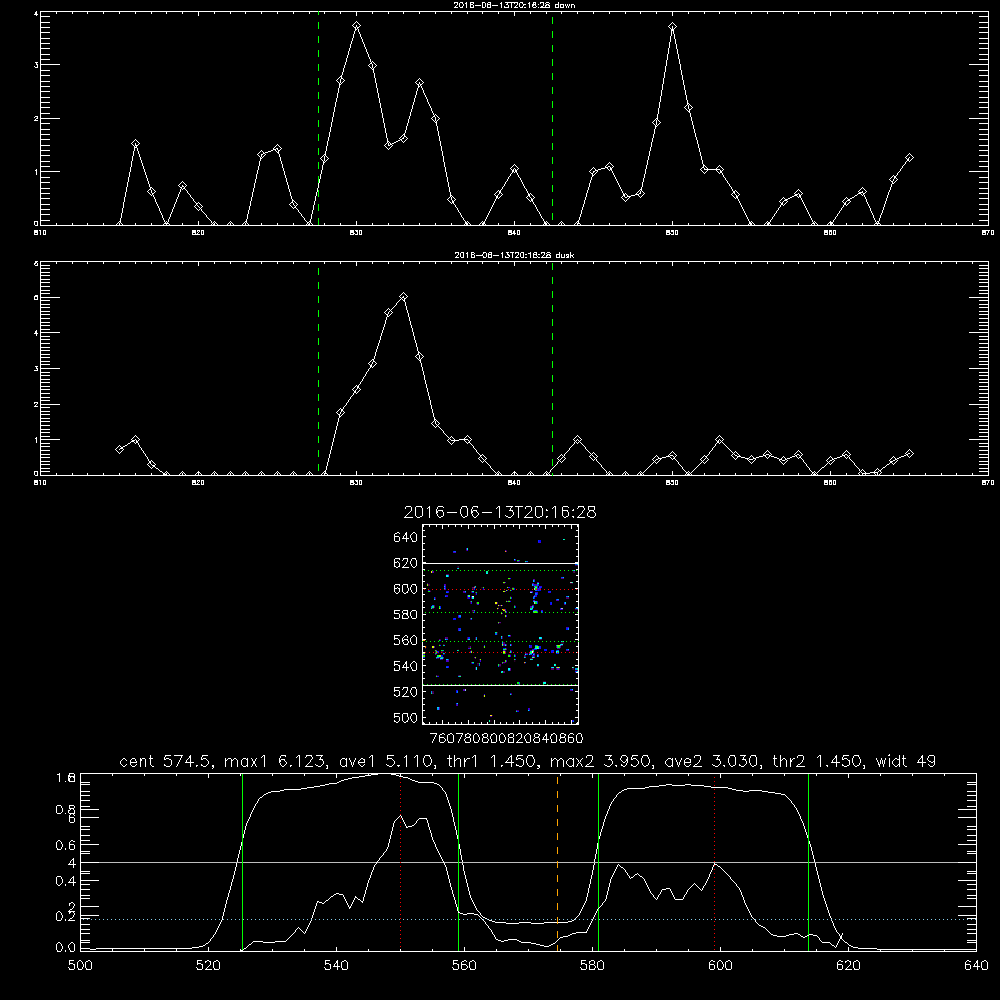Click the right green dashed line in dusk plot
Screen dimensions: 1000x1000
tap(552, 369)
